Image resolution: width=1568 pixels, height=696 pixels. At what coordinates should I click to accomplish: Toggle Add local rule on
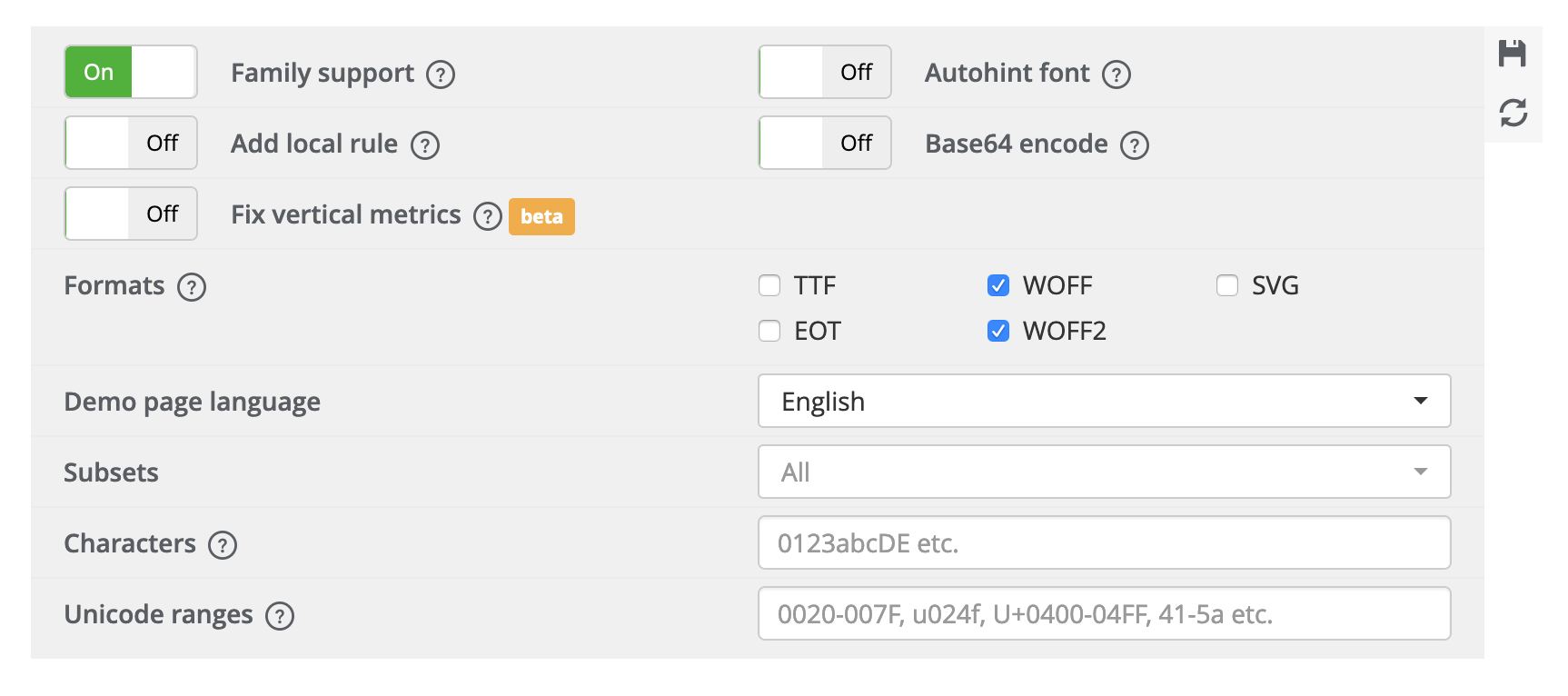point(131,143)
